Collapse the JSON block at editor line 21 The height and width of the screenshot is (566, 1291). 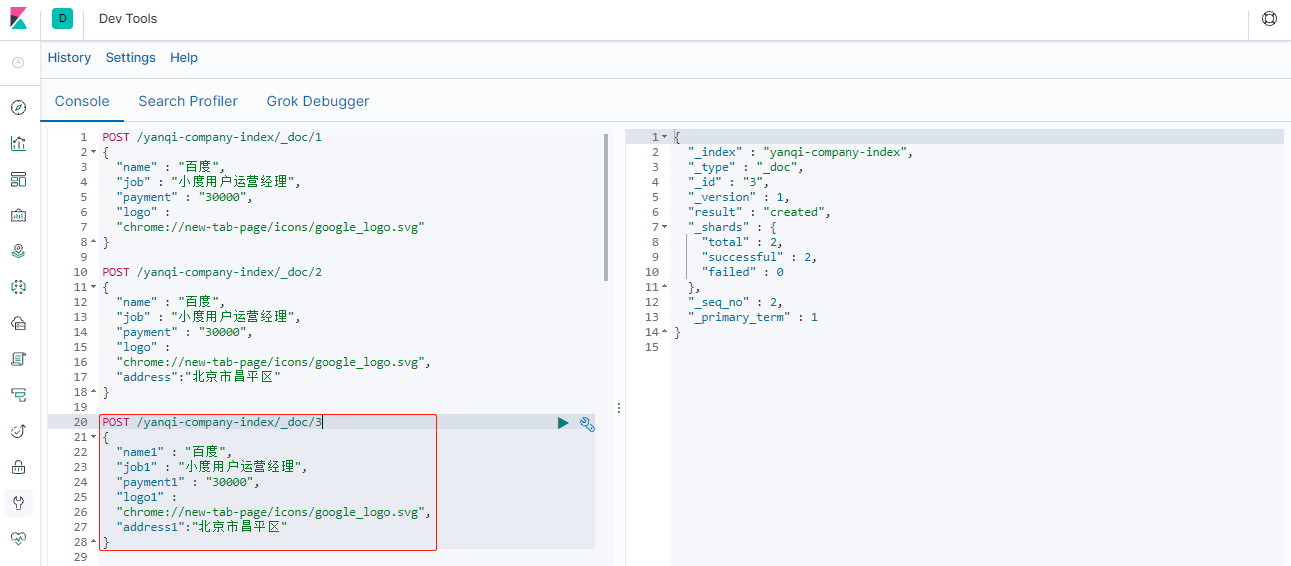(94, 437)
